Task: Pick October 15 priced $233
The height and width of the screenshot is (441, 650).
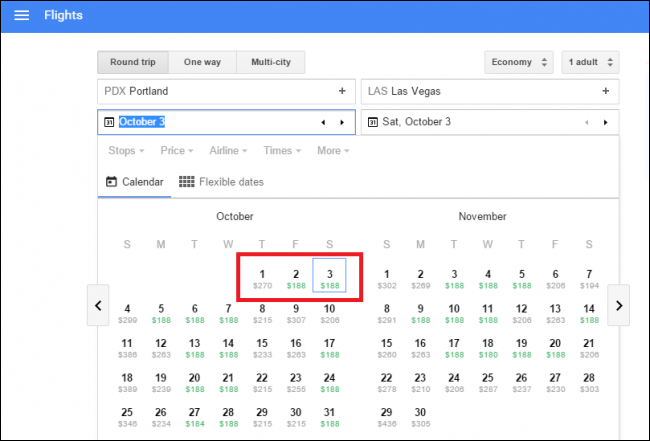Action: pos(262,348)
